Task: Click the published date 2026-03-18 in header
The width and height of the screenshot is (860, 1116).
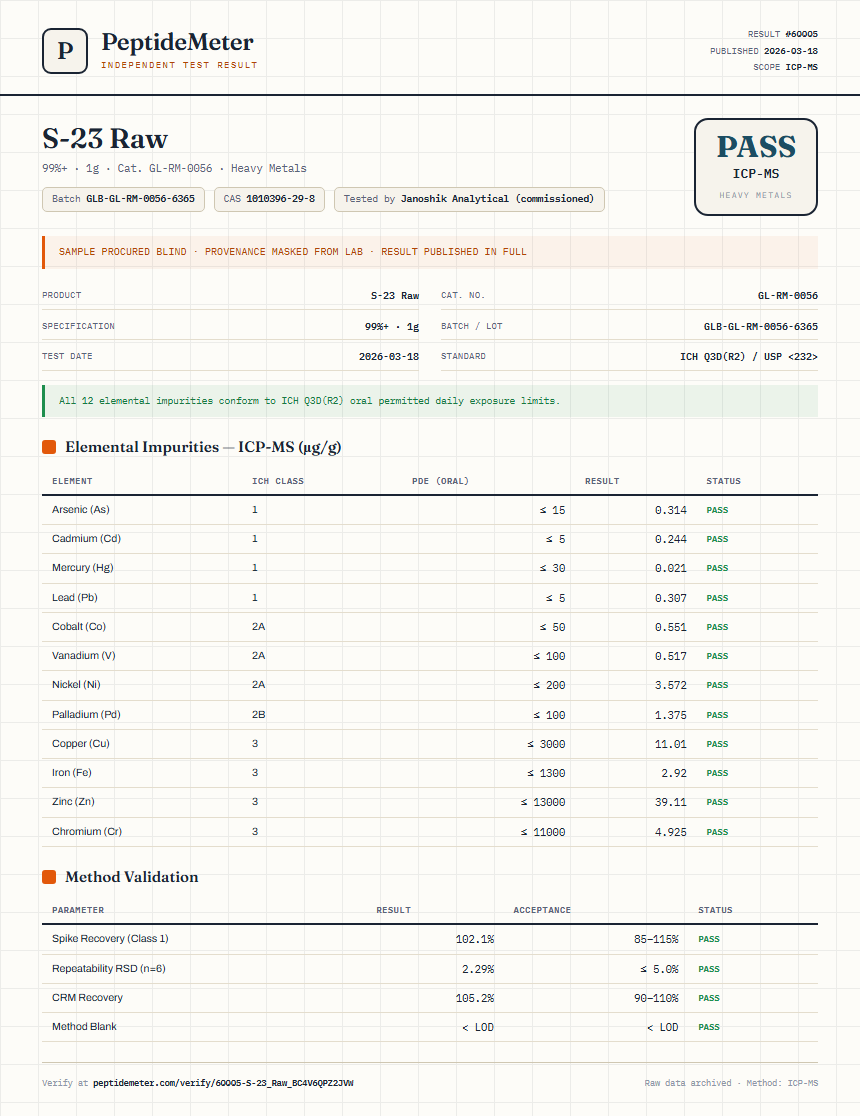Action: tap(791, 51)
